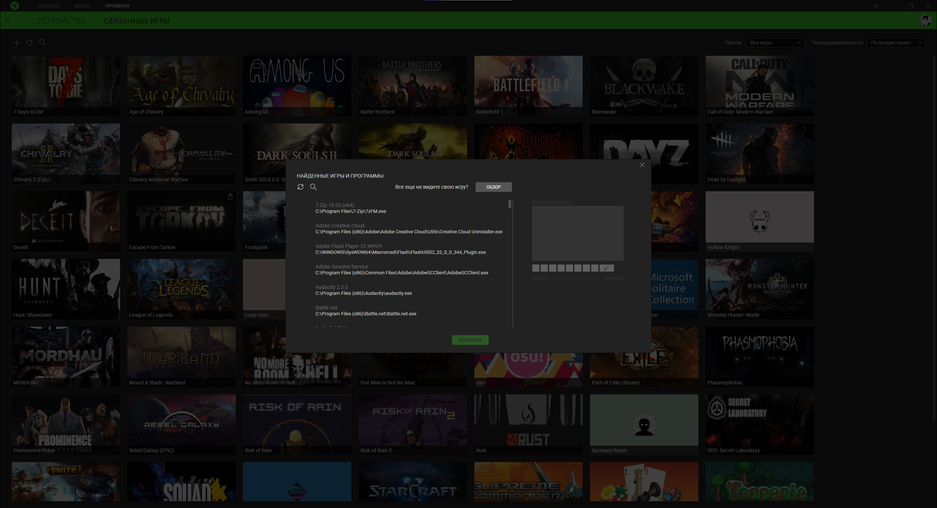Open Chivalry Medieval Warfare tile

182,153
